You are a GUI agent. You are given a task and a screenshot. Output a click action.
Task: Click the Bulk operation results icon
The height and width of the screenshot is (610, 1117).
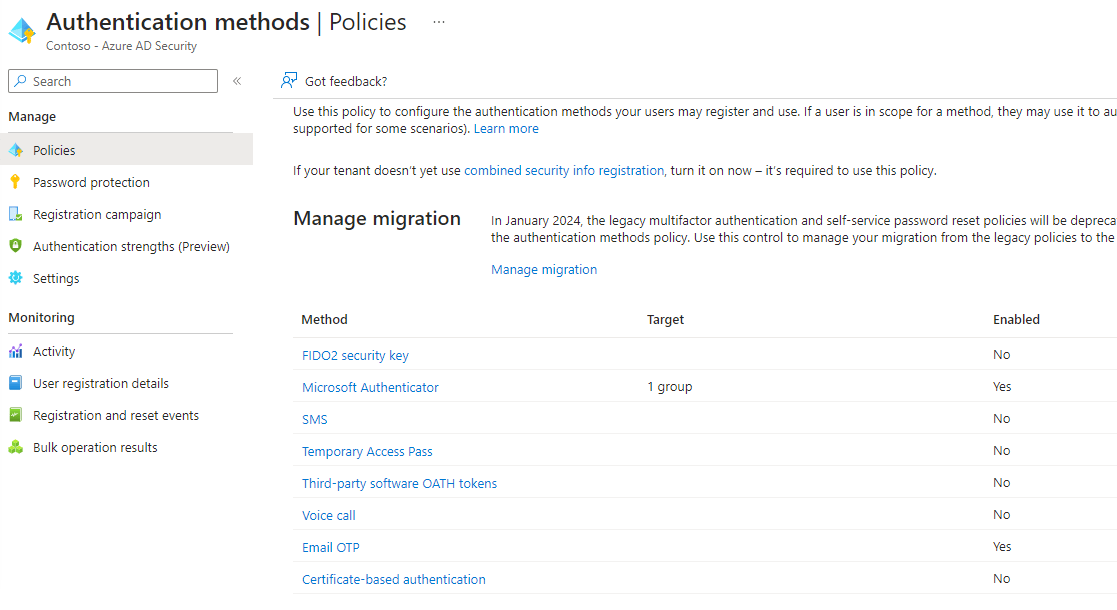click(16, 447)
